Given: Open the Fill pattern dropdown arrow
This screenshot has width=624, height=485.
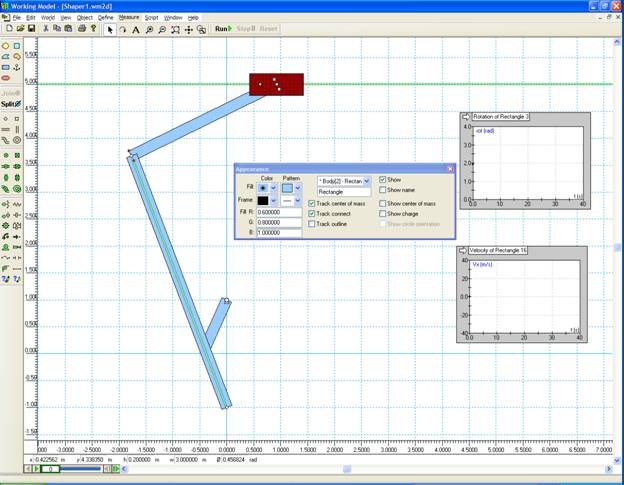Looking at the screenshot, I should (298, 188).
